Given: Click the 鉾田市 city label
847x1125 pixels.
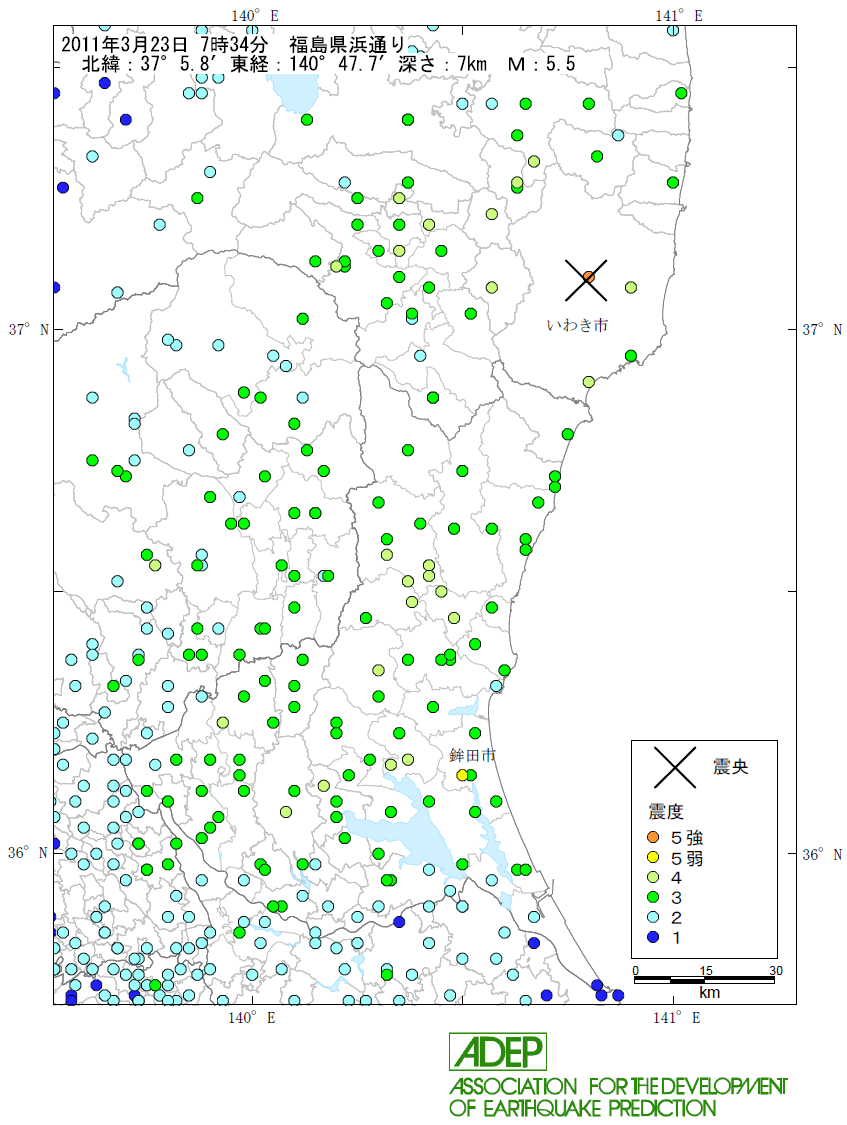Looking at the screenshot, I should (x=473, y=755).
